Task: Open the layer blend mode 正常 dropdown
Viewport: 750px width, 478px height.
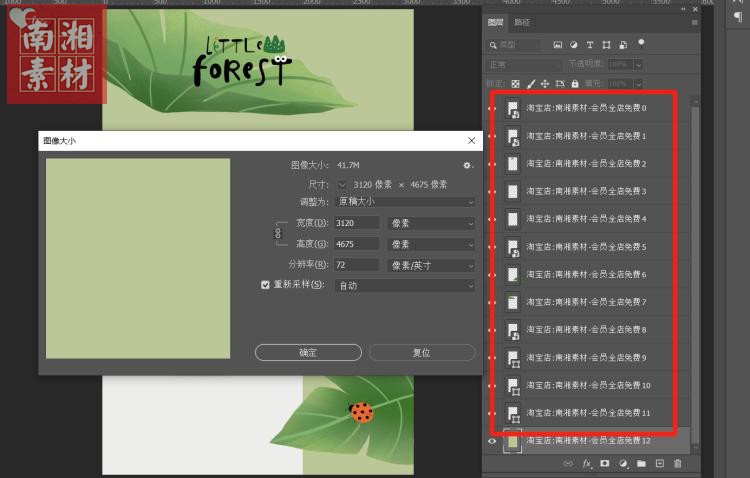Action: pyautogui.click(x=525, y=64)
